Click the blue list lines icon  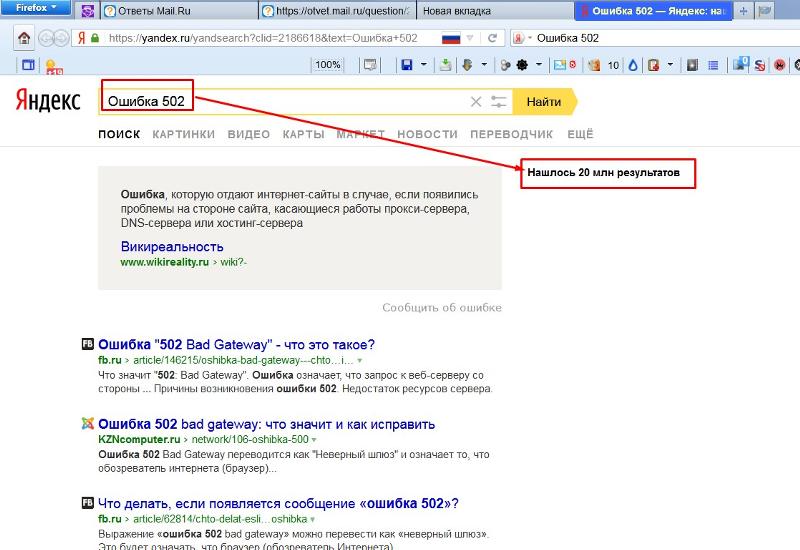(x=713, y=65)
